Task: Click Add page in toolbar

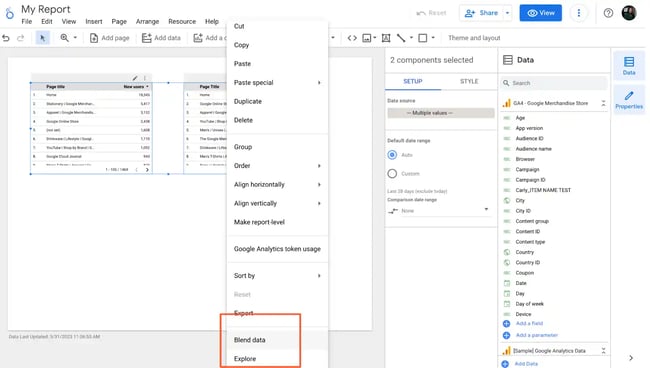Action: (x=109, y=38)
